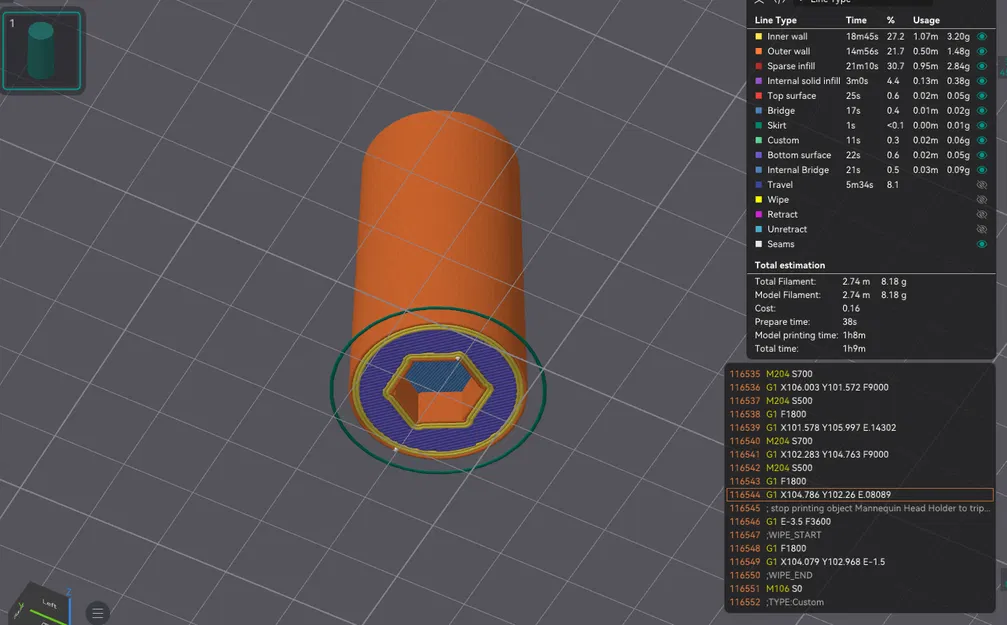This screenshot has height=625, width=1007.
Task: Select G-code line 116541
Action: tap(860, 454)
